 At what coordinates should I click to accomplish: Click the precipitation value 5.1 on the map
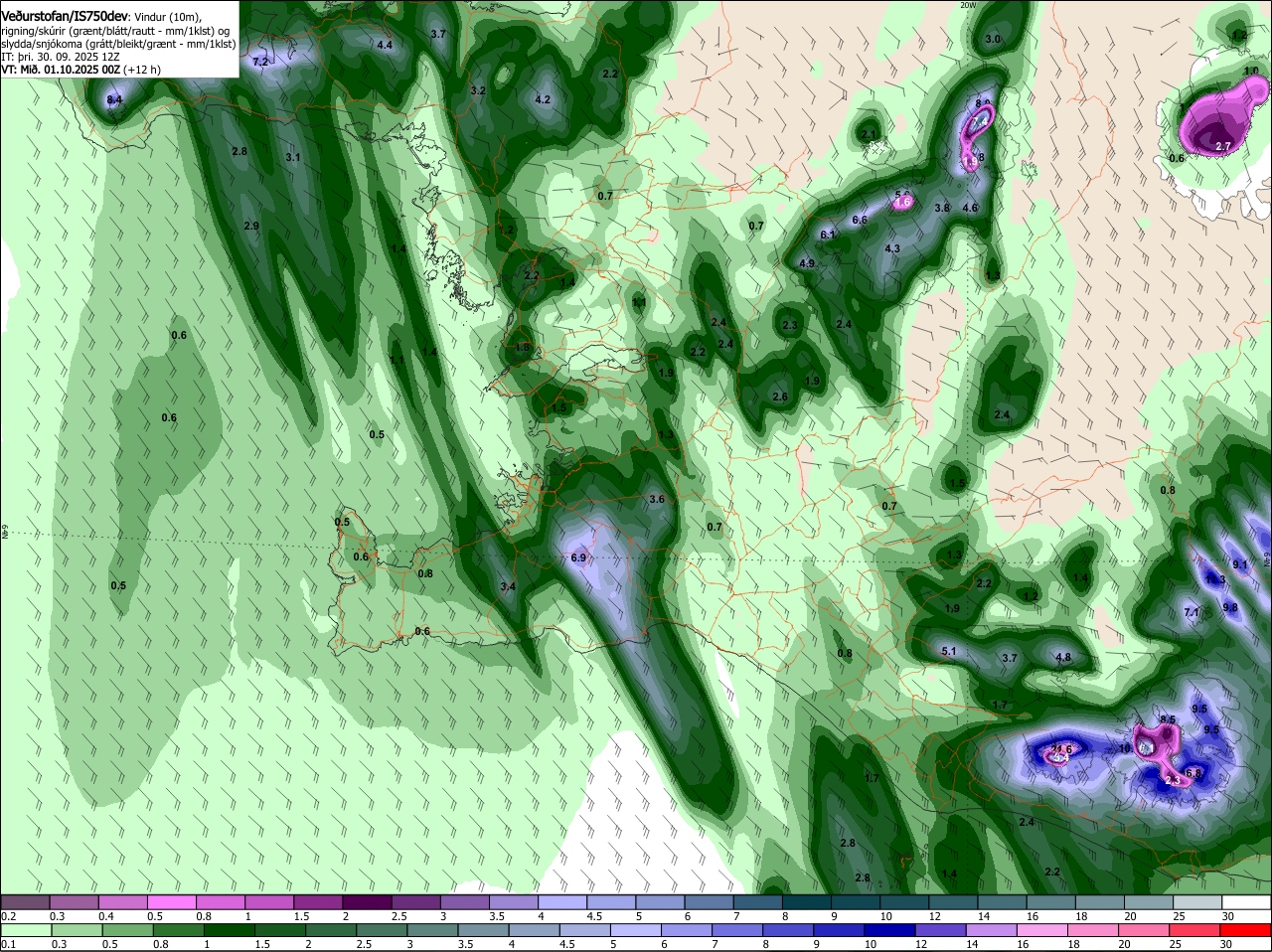pos(948,651)
